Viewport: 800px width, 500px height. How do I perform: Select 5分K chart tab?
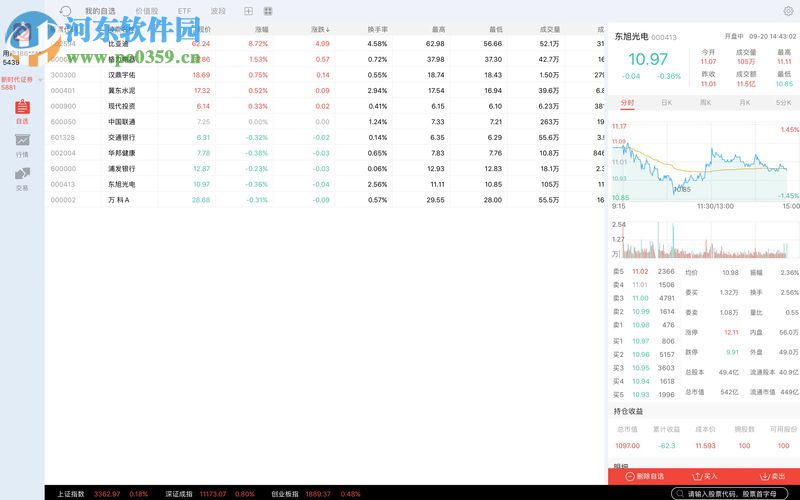point(783,103)
